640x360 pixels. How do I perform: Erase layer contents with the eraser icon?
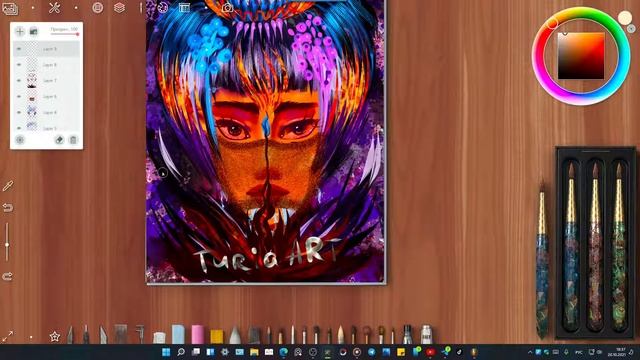click(x=59, y=140)
